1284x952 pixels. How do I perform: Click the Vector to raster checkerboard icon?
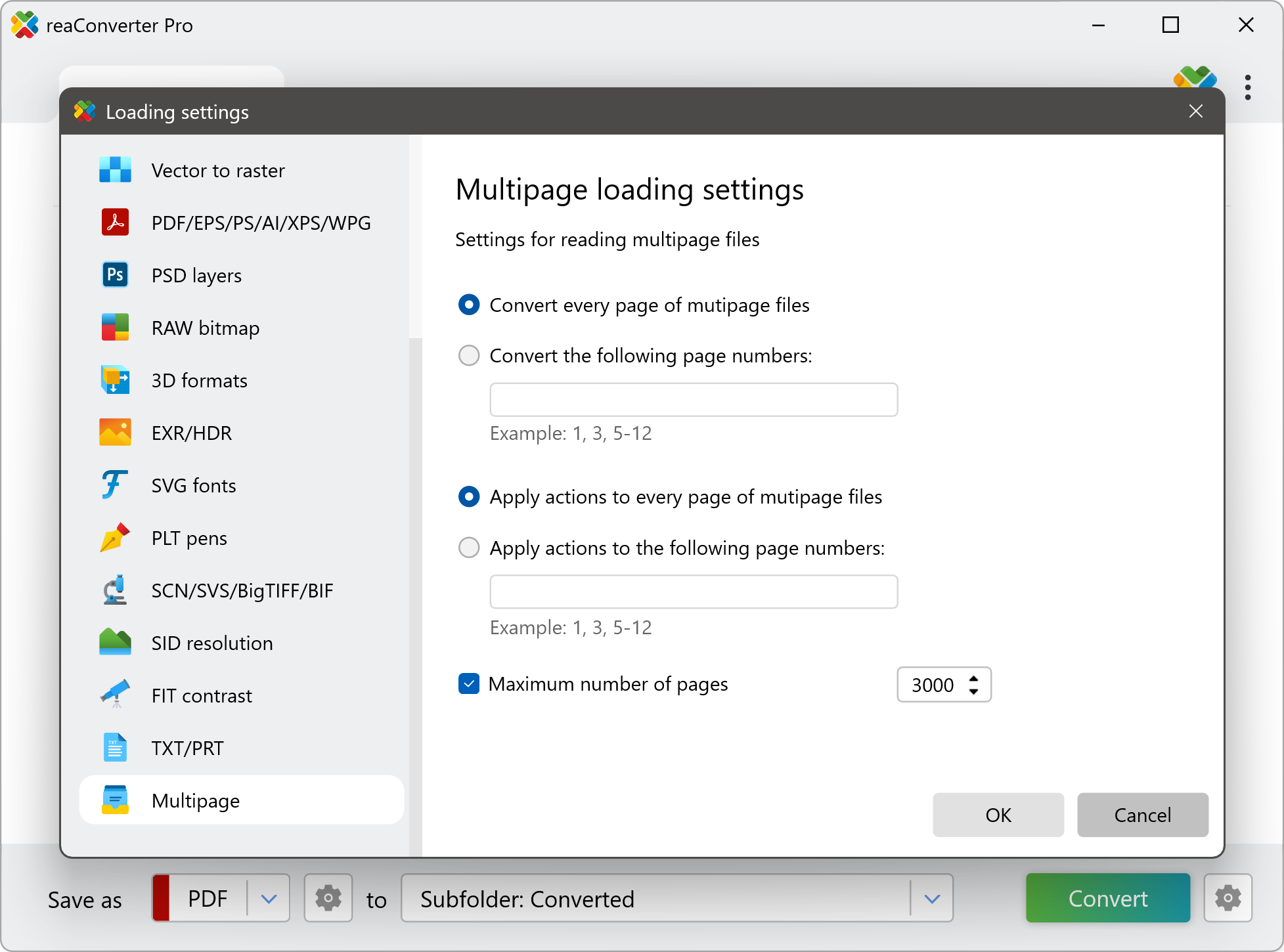[x=115, y=170]
